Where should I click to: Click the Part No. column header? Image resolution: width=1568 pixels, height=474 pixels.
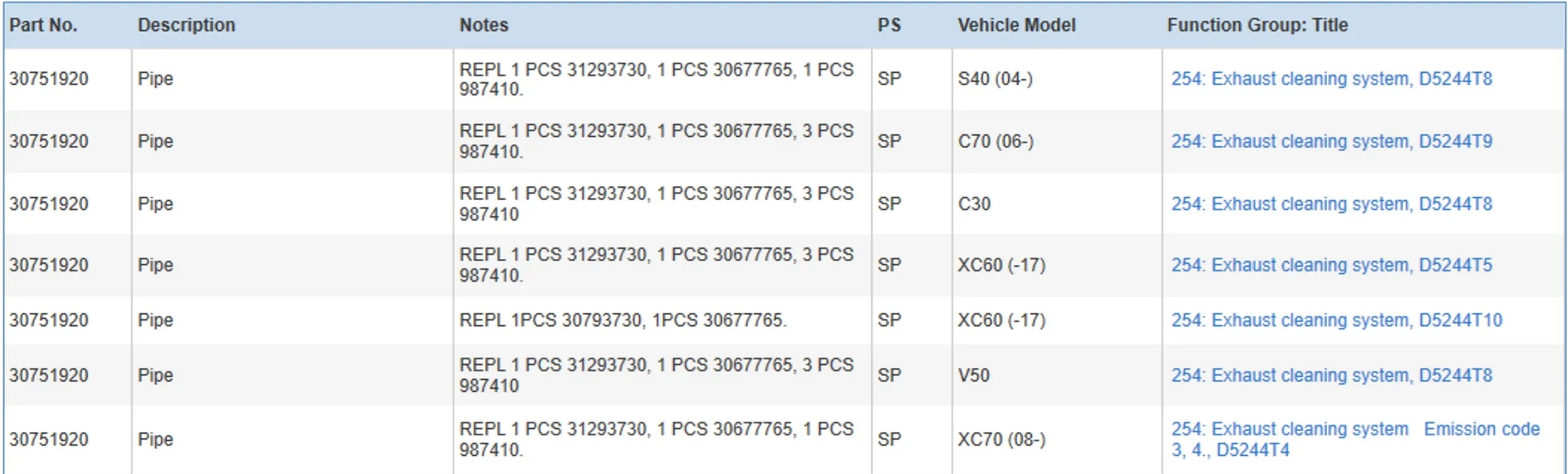(43, 25)
